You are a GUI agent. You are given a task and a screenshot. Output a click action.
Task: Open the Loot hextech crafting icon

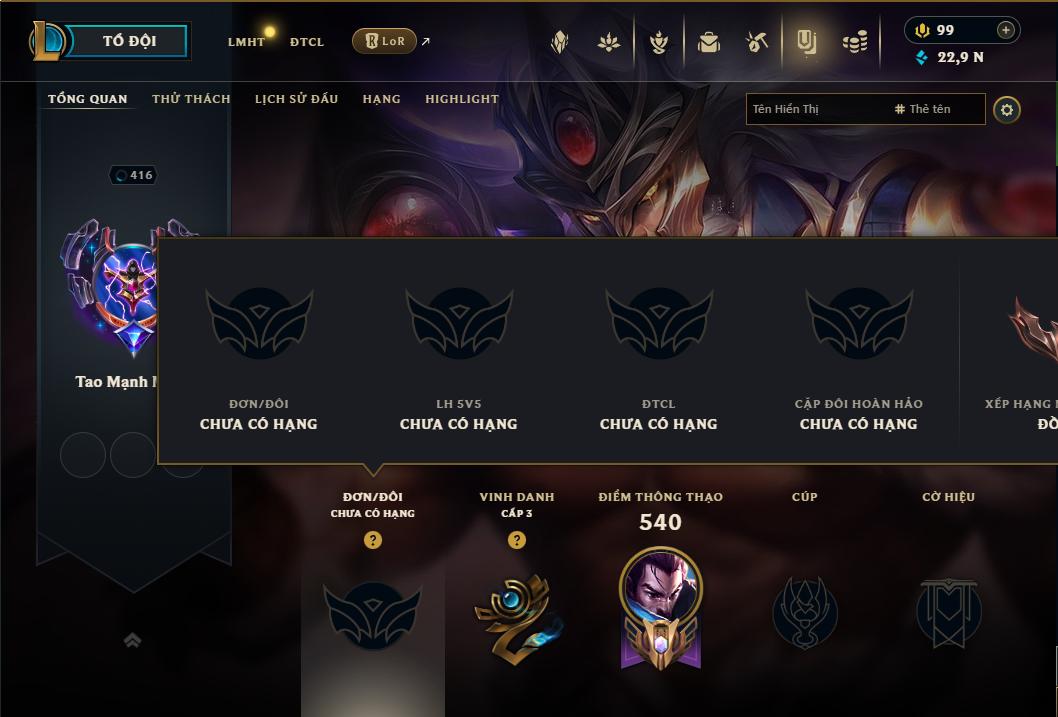tap(756, 42)
